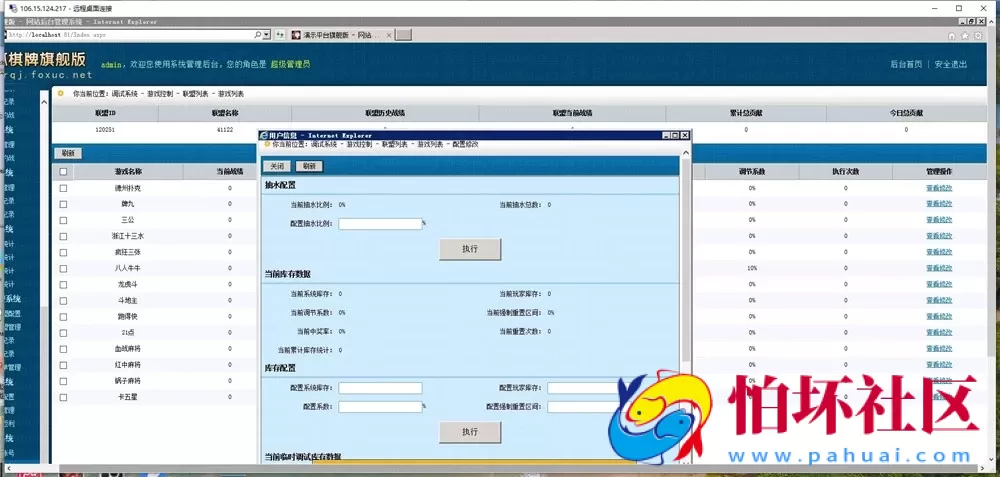The width and height of the screenshot is (1000, 477).
Task: Minimize the 用户信息 popup window
Action: [666, 135]
